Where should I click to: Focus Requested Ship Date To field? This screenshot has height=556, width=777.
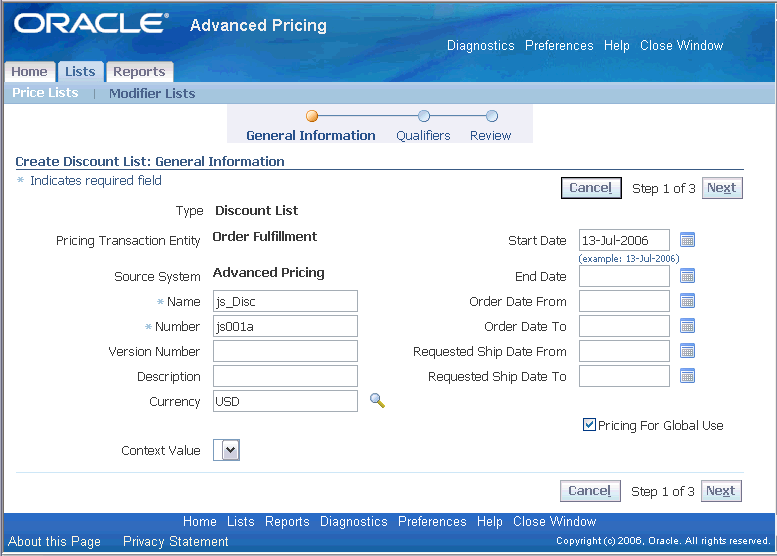(x=624, y=376)
